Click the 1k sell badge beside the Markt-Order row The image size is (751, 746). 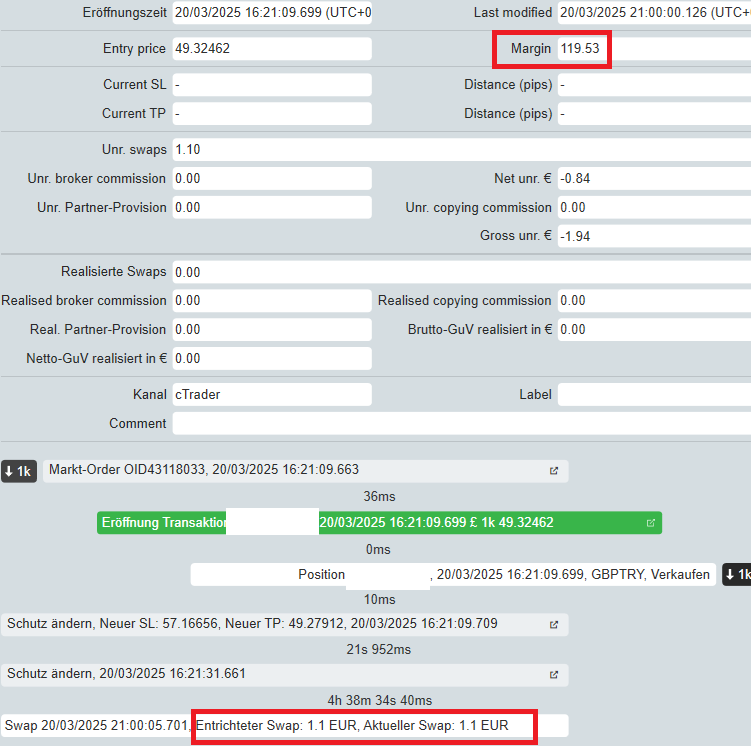(19, 472)
